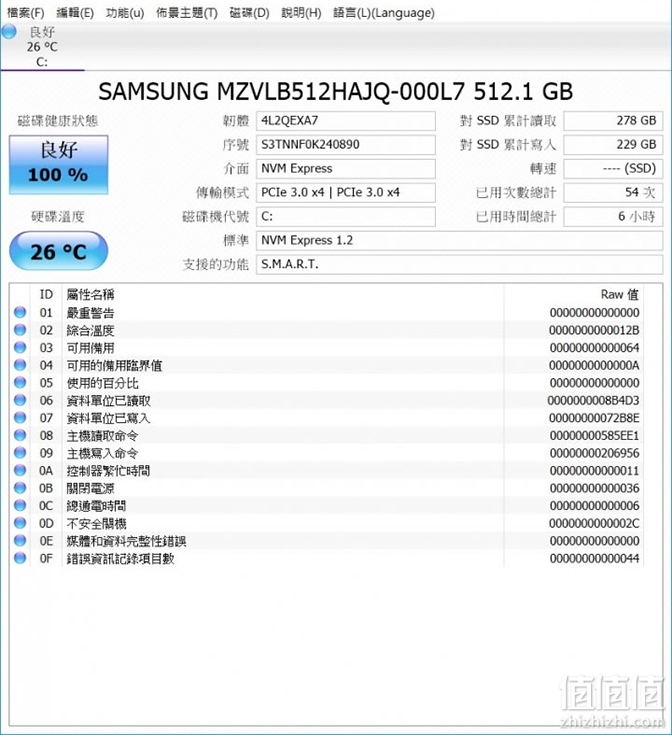Click the drive letter field C:
The height and width of the screenshot is (735, 672).
click(x=345, y=217)
